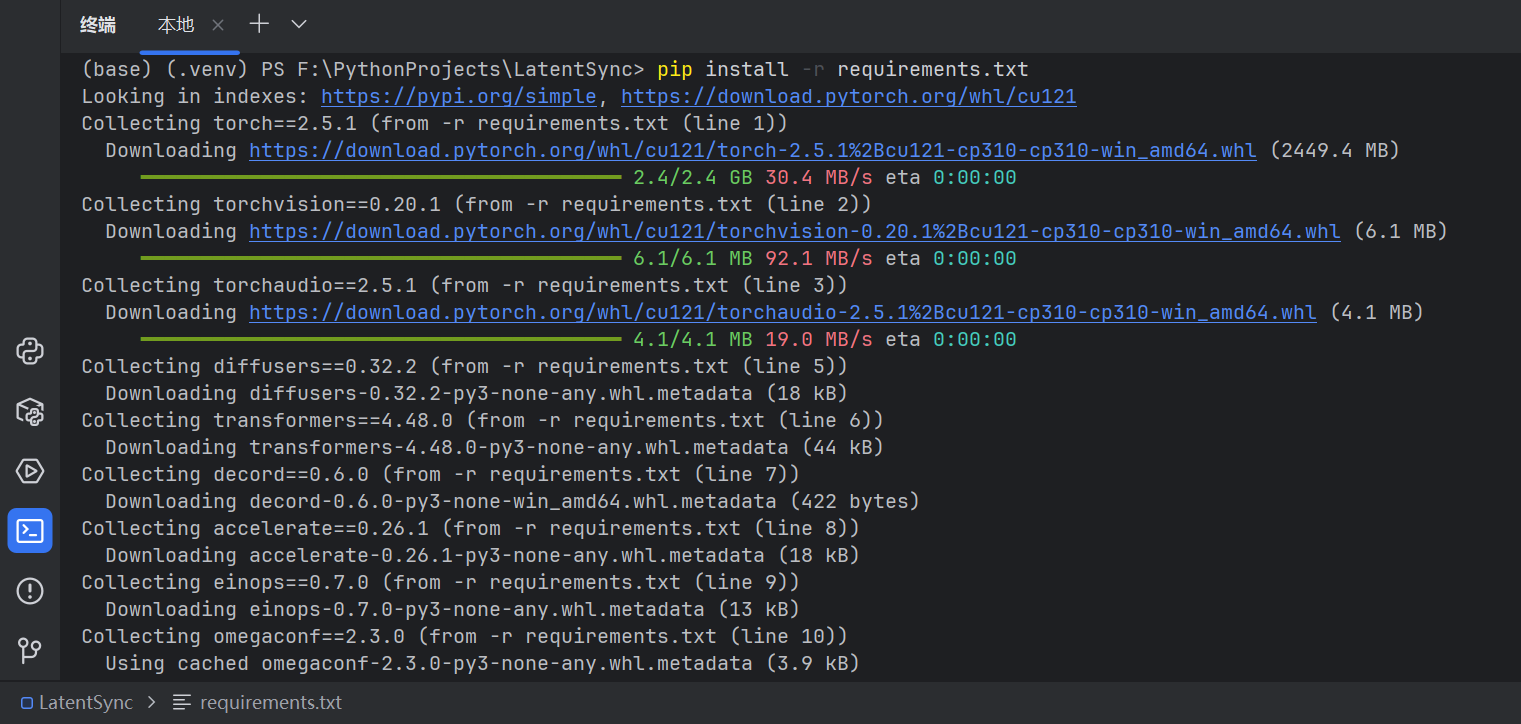Open the Python Console tool window icon
Image resolution: width=1521 pixels, height=724 pixels.
(x=30, y=352)
